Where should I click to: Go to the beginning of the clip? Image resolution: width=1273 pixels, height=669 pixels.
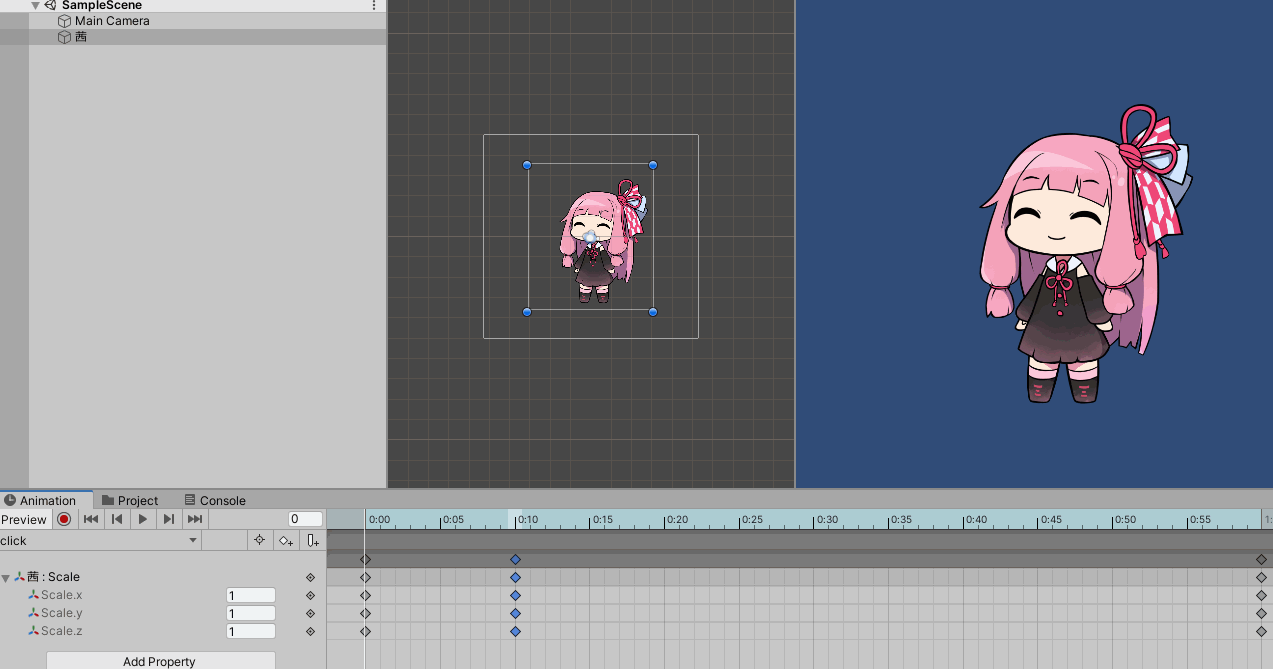(x=91, y=519)
